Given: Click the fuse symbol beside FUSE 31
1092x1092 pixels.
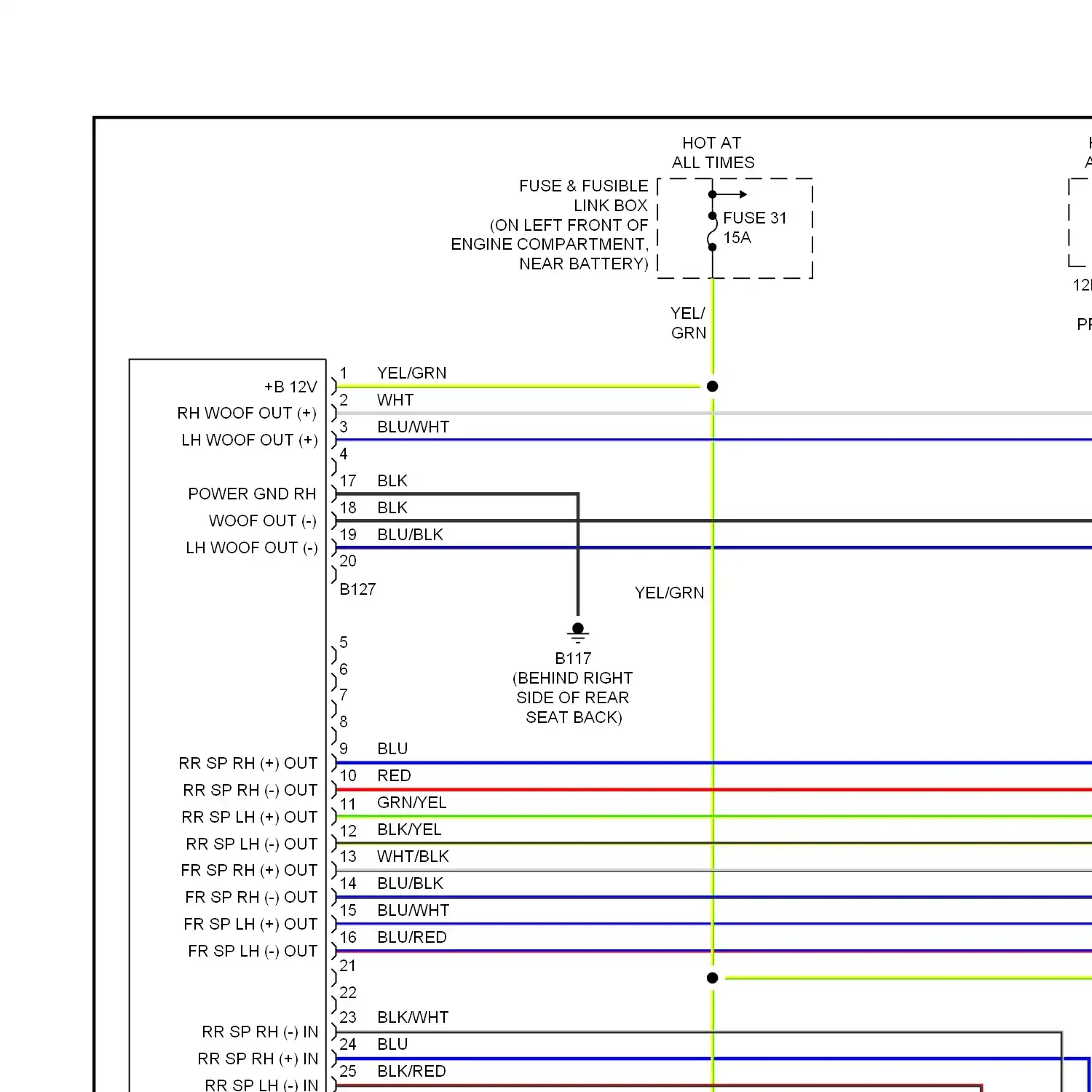Looking at the screenshot, I should 713,232.
